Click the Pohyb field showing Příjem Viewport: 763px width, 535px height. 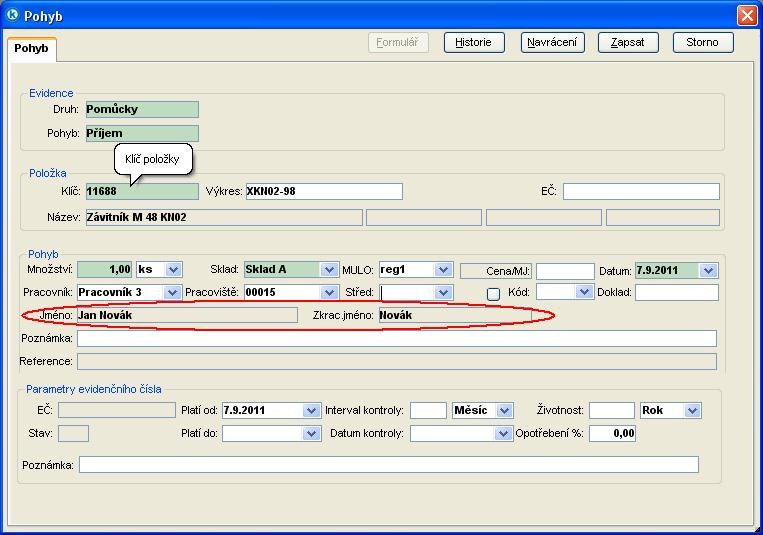(x=142, y=133)
